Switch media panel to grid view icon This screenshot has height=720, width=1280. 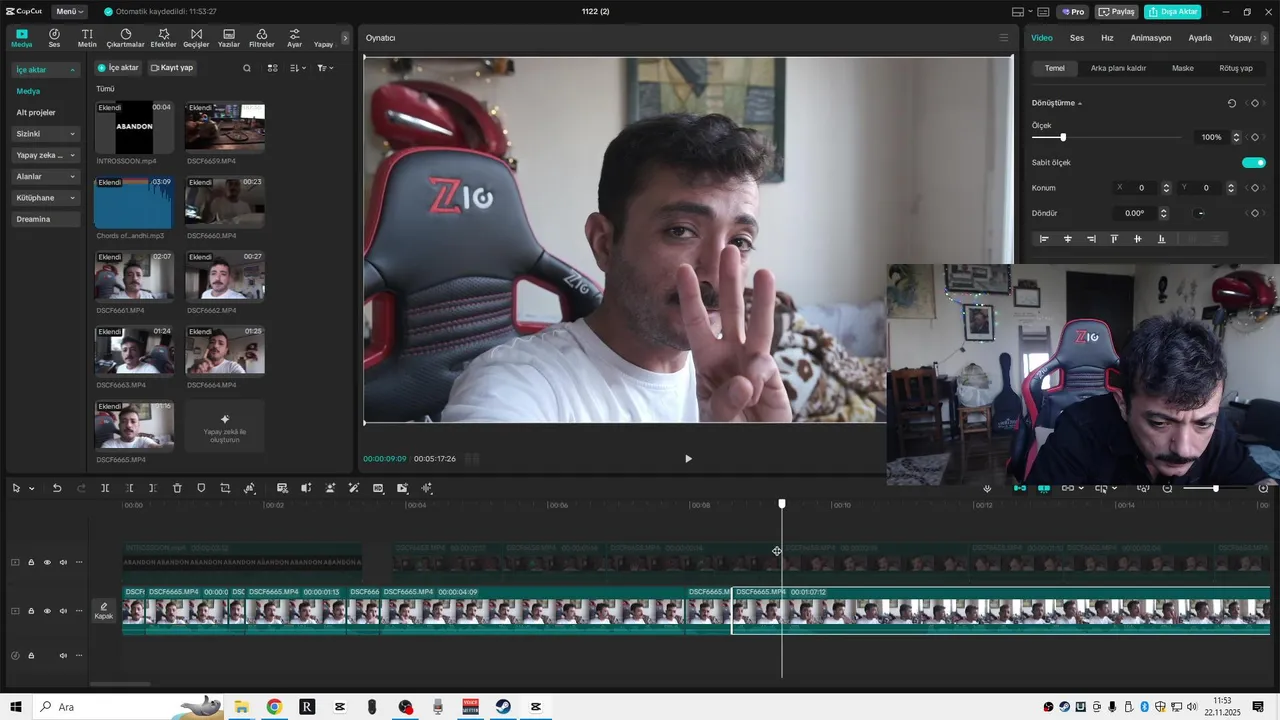(x=272, y=68)
